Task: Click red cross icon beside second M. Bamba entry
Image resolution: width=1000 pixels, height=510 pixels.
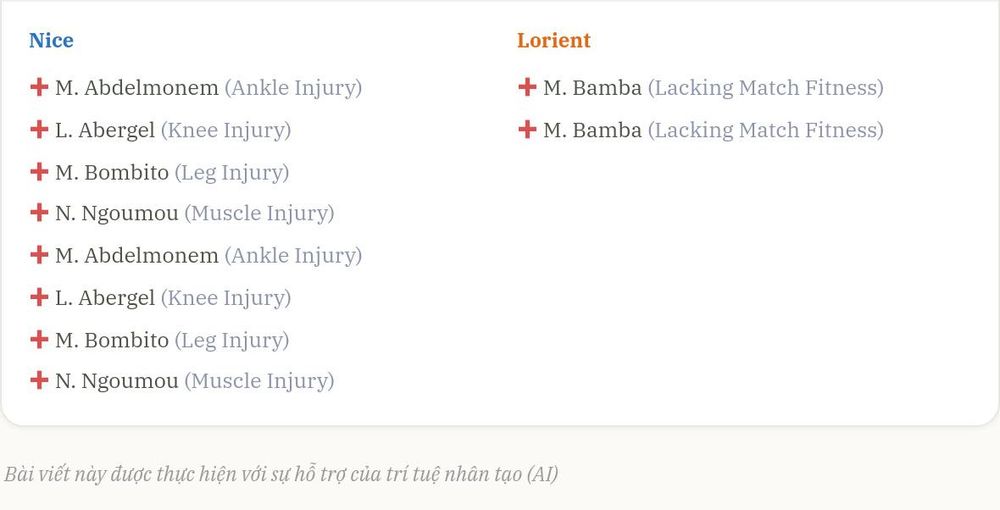Action: [527, 129]
